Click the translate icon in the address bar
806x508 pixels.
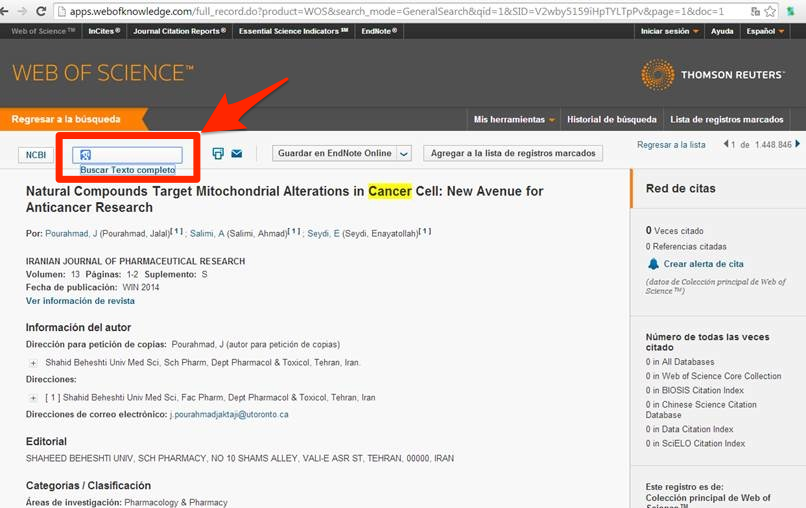pyautogui.click(x=755, y=11)
